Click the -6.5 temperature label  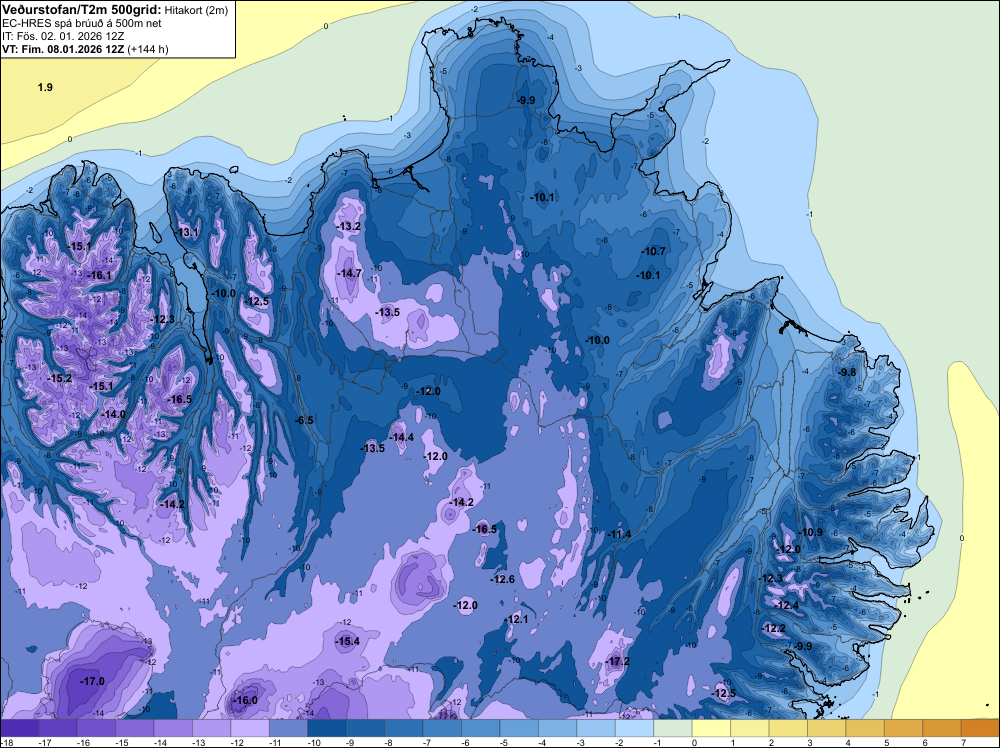[x=304, y=420]
